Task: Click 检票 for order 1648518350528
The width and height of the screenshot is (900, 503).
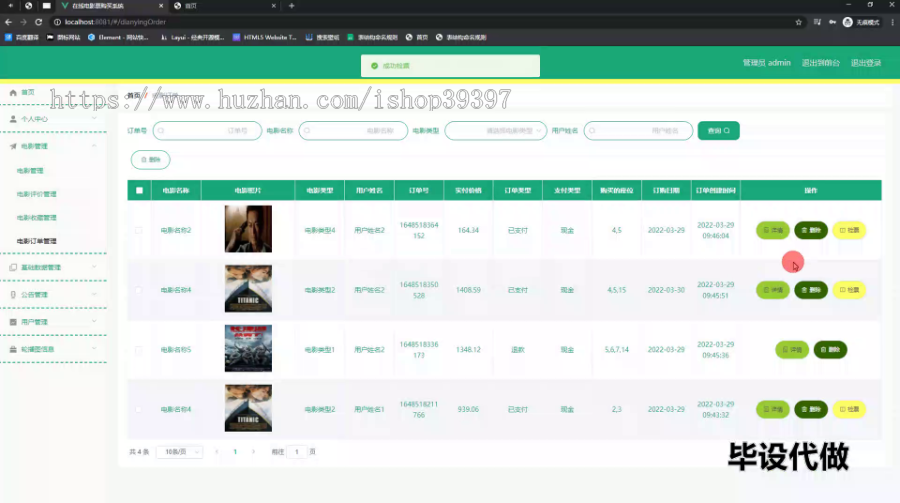Action: click(849, 290)
